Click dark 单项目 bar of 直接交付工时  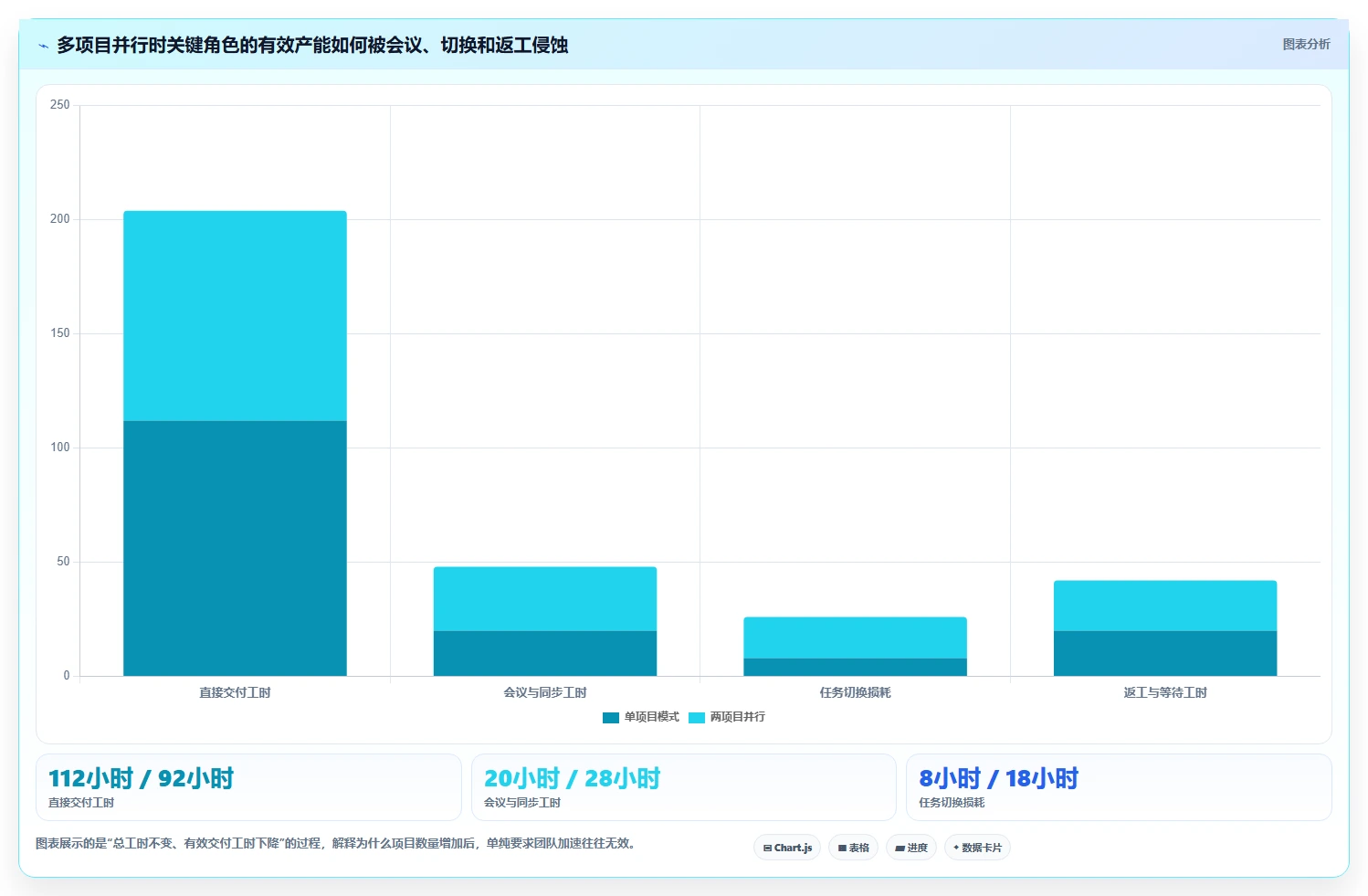[x=235, y=548]
